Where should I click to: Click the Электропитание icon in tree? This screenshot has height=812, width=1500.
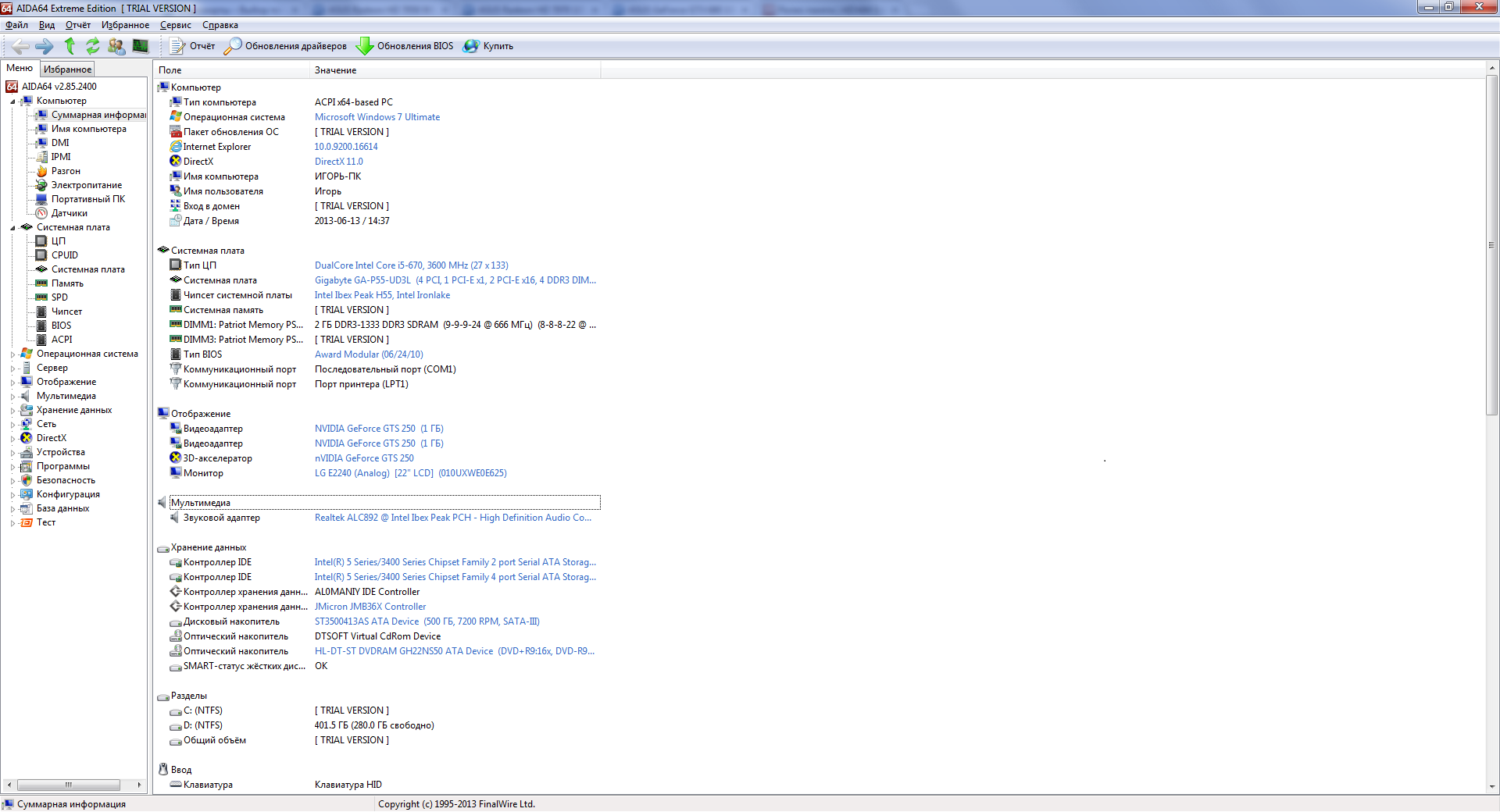click(42, 185)
